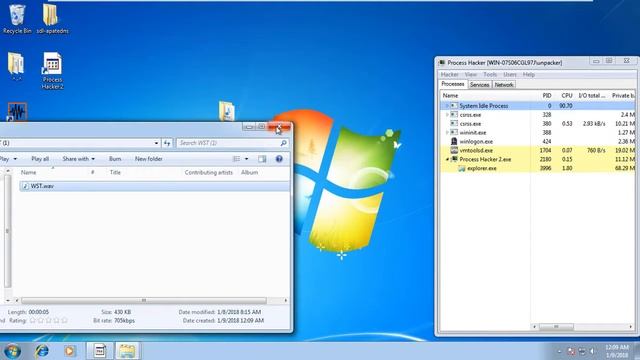
Task: Collapse the Process Hacker 2.exe tree node
Action: [447, 159]
